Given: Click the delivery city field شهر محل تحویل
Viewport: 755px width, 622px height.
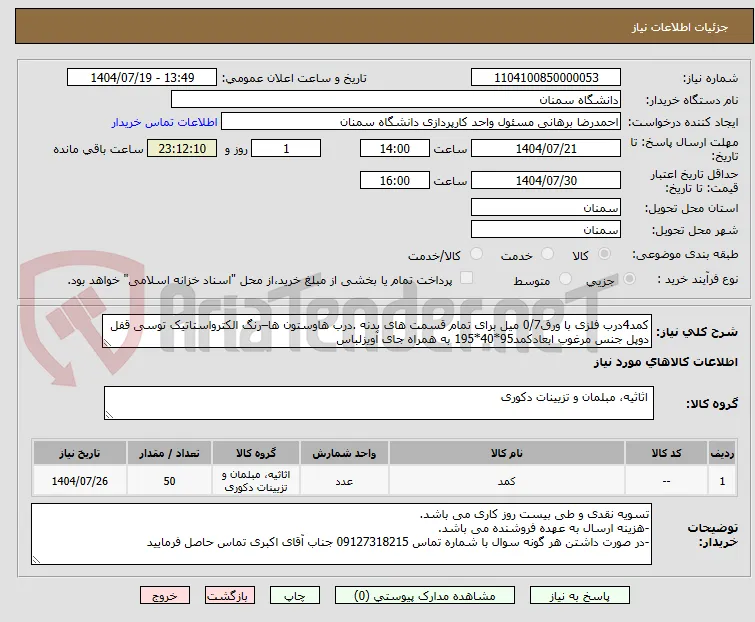Looking at the screenshot, I should coord(546,230).
